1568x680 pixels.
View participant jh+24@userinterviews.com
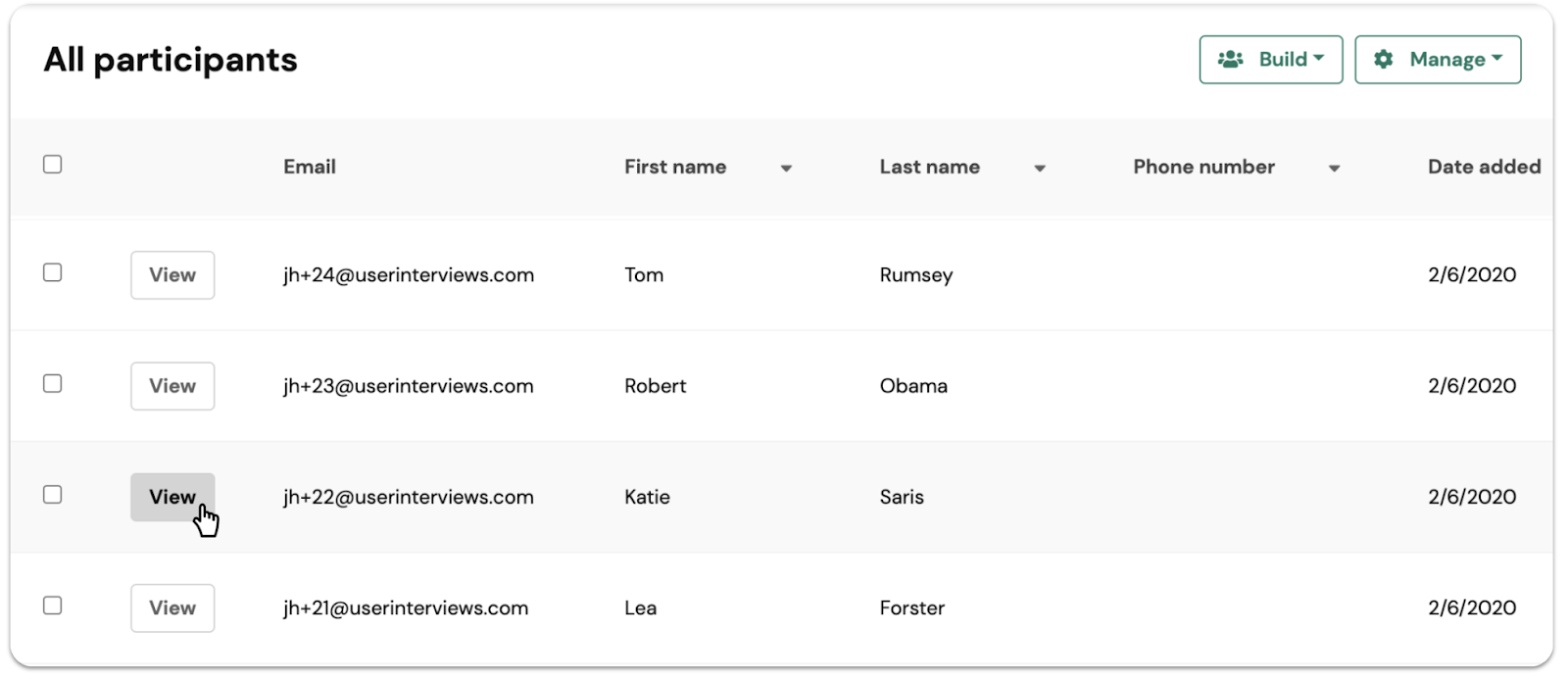[172, 275]
